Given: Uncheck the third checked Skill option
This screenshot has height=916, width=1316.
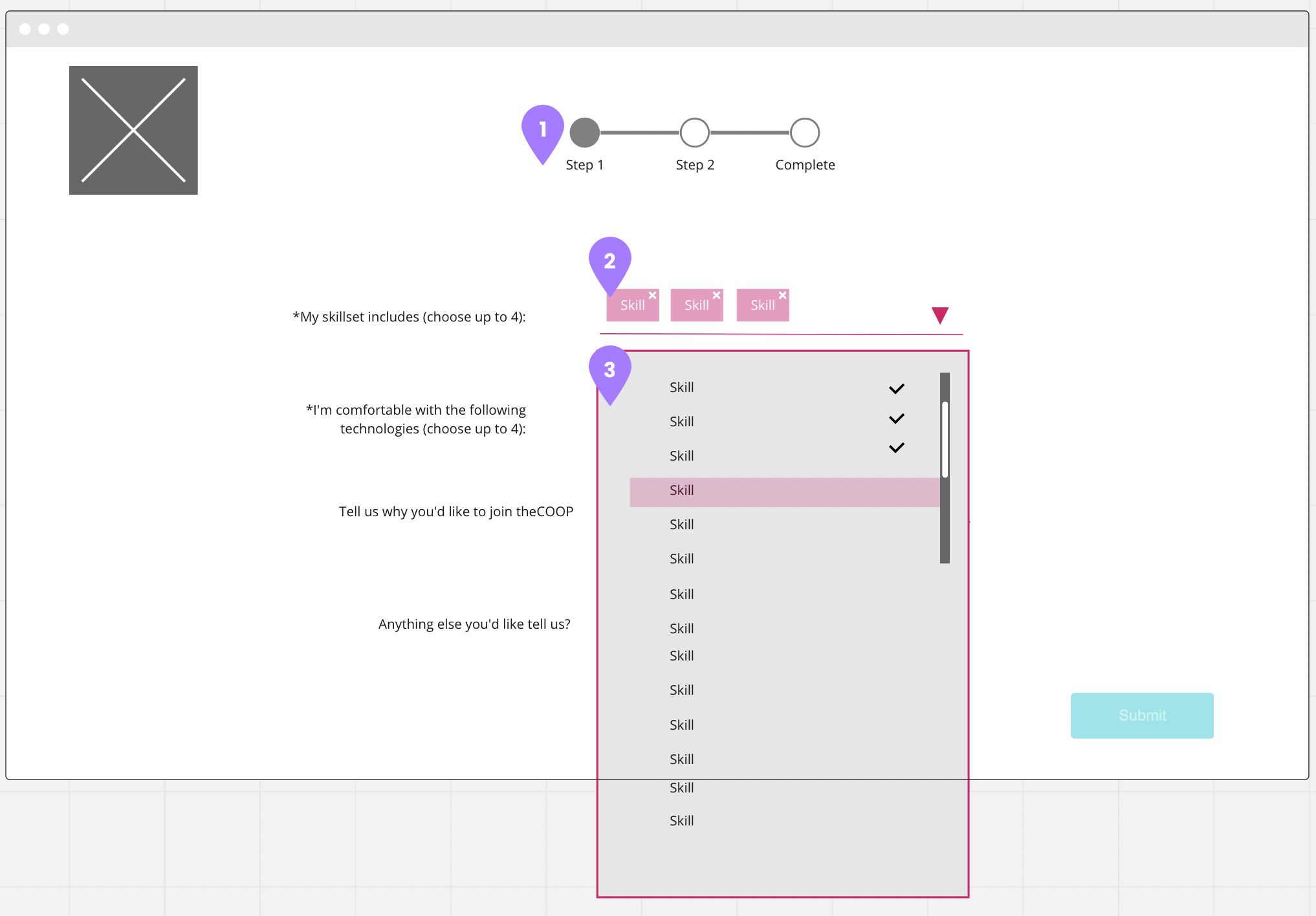Looking at the screenshot, I should 896,448.
